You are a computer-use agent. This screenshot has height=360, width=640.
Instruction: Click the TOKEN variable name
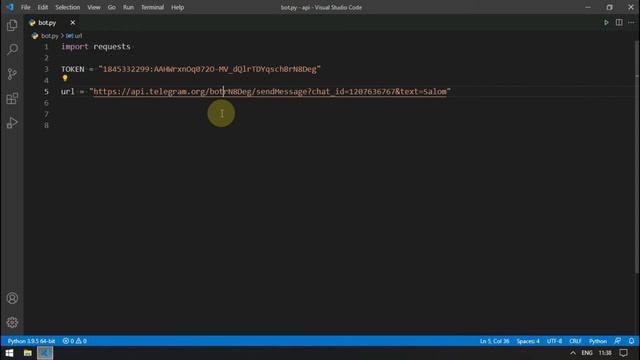[73, 69]
